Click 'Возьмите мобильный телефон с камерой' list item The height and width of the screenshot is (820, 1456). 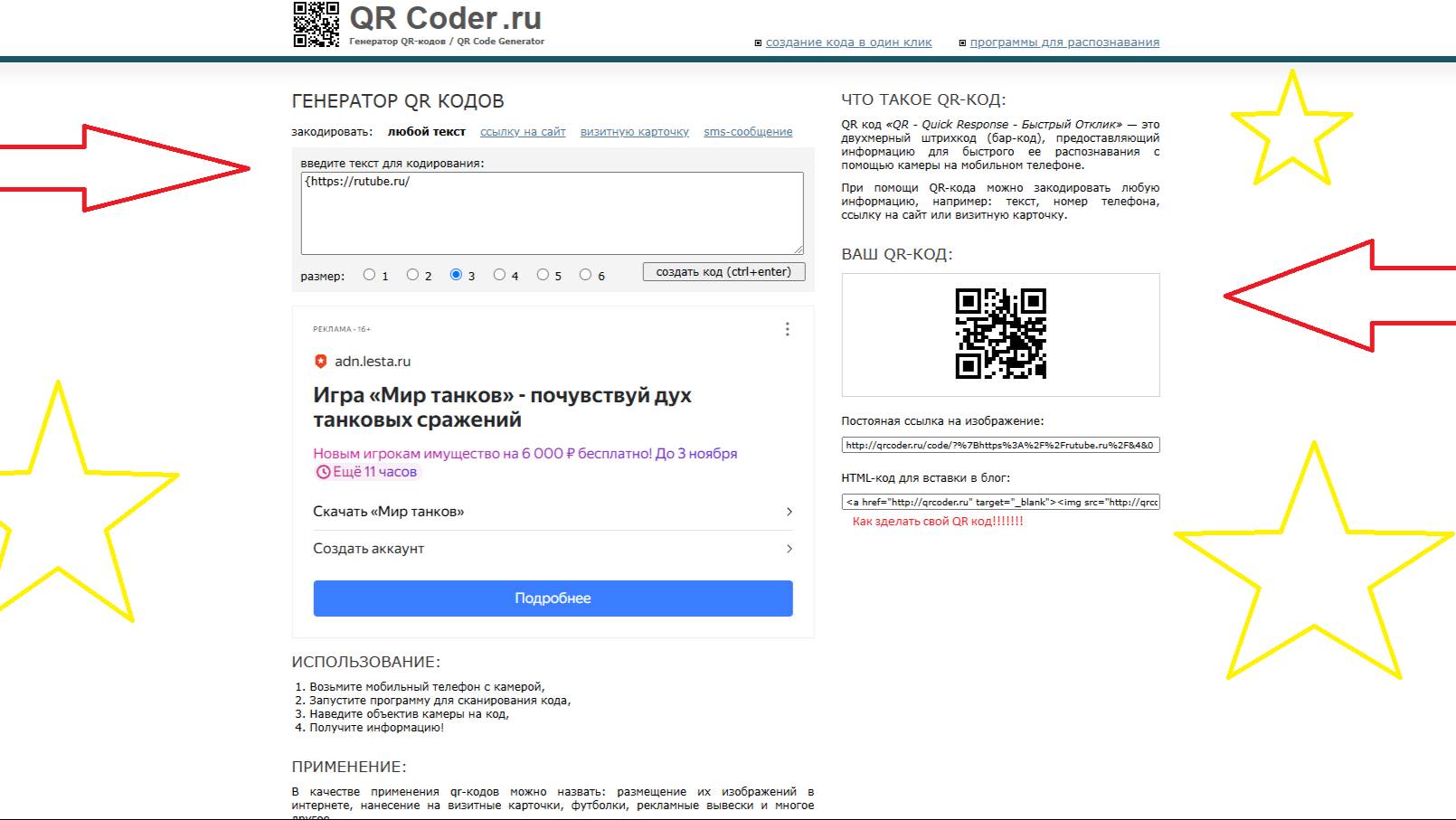coord(427,687)
